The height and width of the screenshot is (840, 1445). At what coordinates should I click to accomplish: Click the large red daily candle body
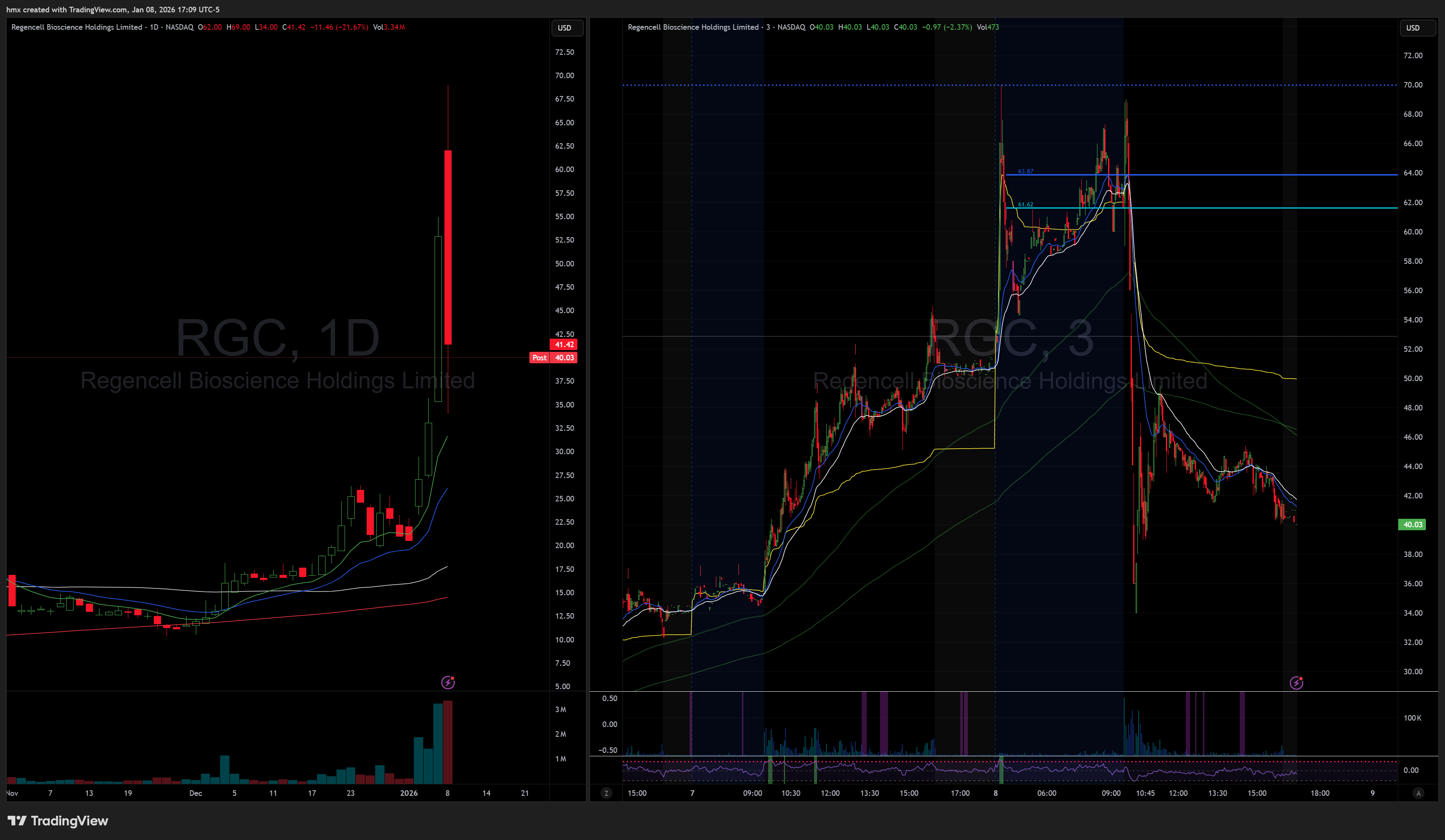pyautogui.click(x=448, y=246)
